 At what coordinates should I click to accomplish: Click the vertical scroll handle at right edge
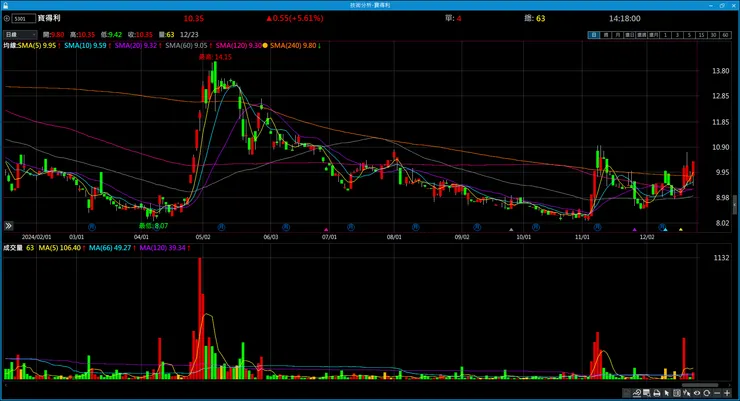[734, 206]
